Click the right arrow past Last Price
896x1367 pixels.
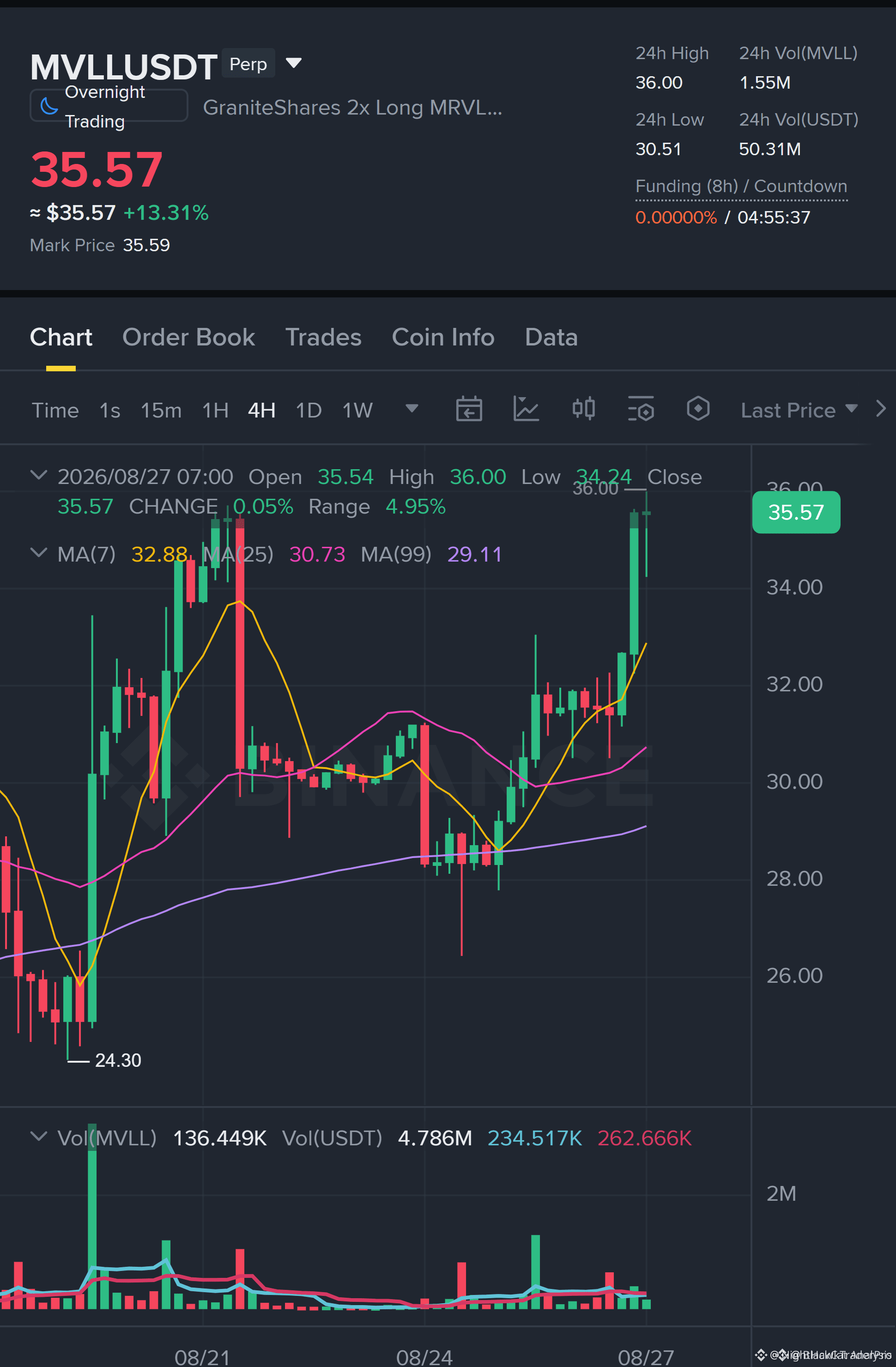(880, 409)
